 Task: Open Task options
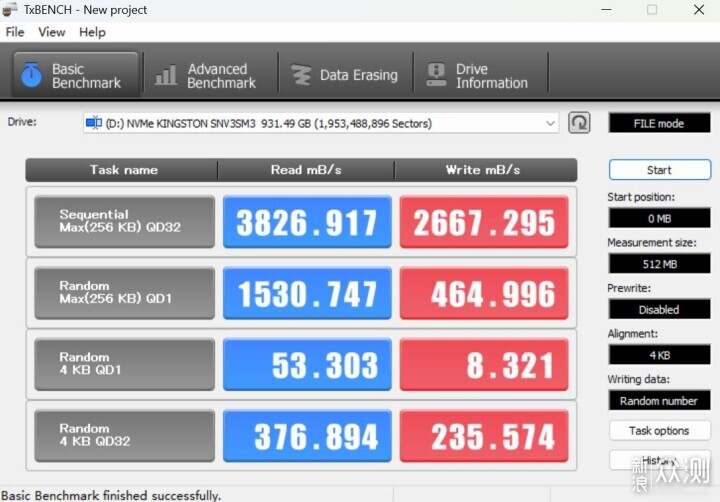(x=660, y=430)
